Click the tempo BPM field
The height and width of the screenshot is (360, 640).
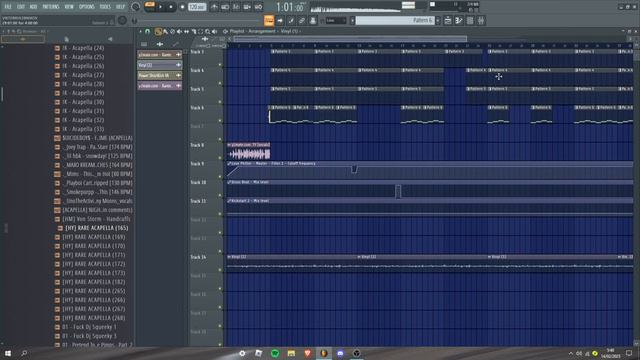pos(197,7)
